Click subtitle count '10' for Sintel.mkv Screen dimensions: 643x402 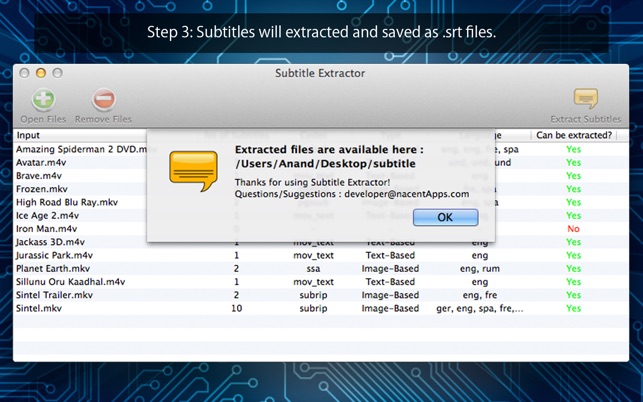click(x=237, y=308)
